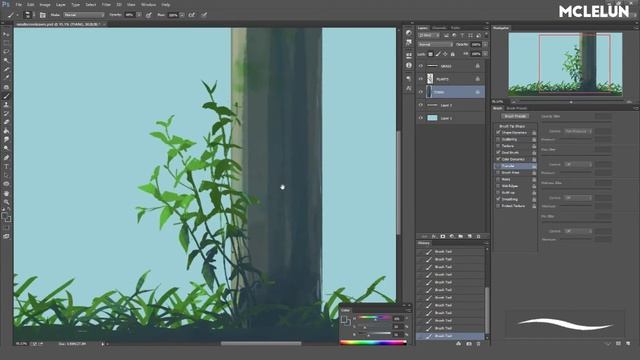Uncheck Dual Brush in Brush panel
Viewport: 640px width, 360px height.
click(498, 152)
